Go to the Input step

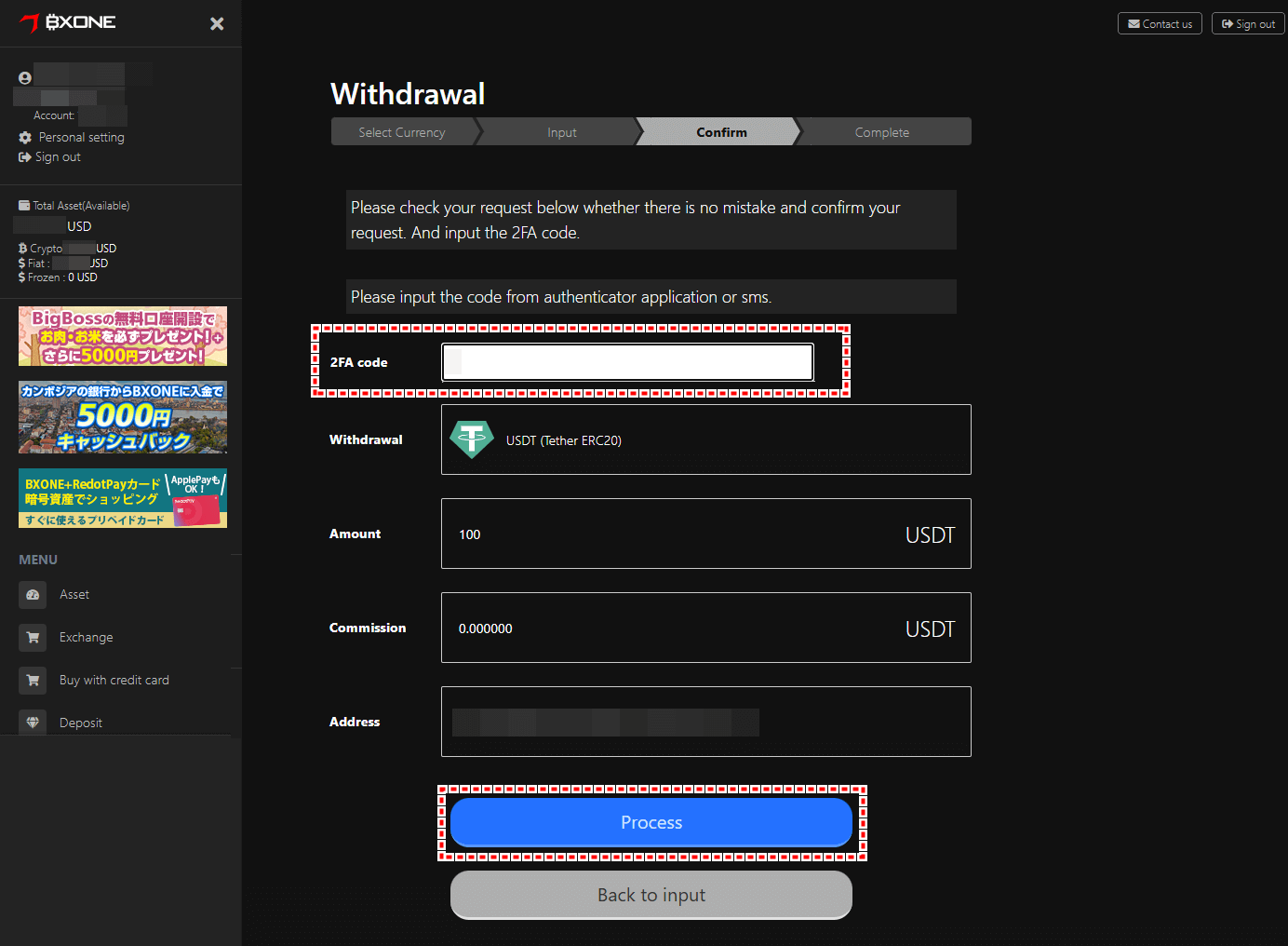click(562, 132)
